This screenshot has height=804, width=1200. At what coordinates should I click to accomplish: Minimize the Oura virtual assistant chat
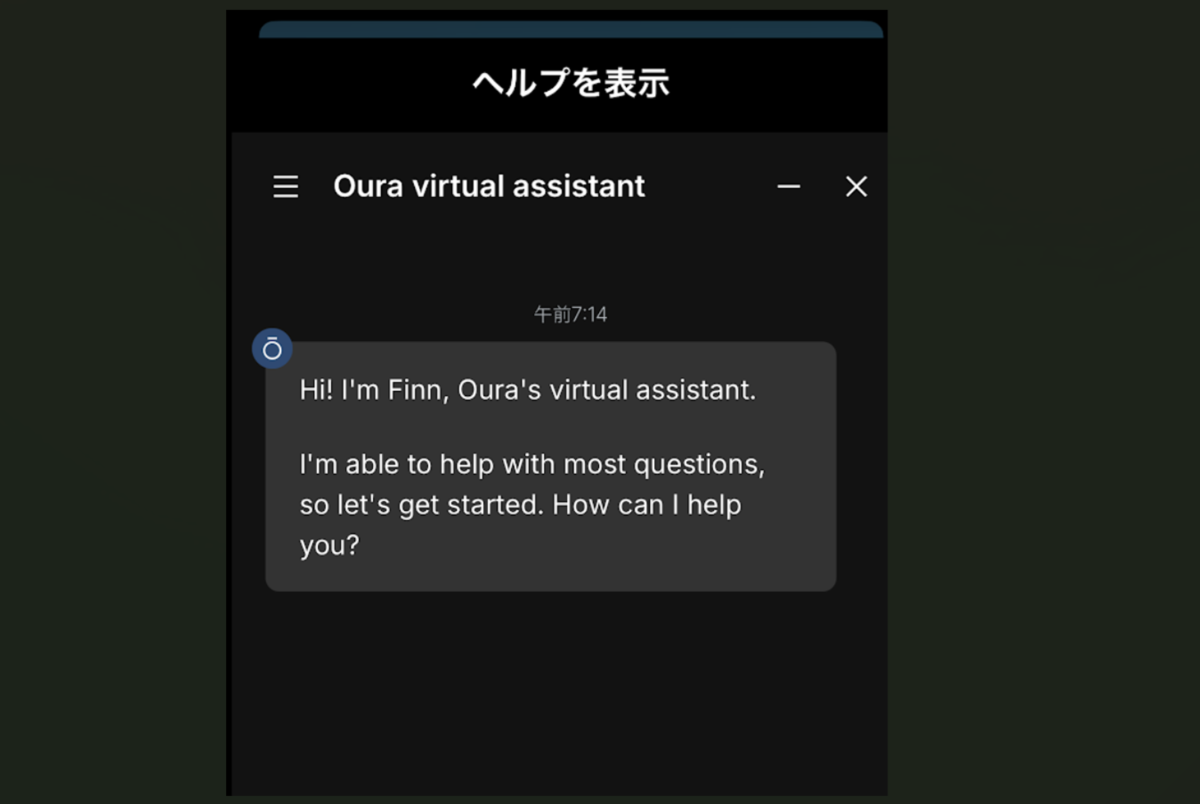coord(789,187)
